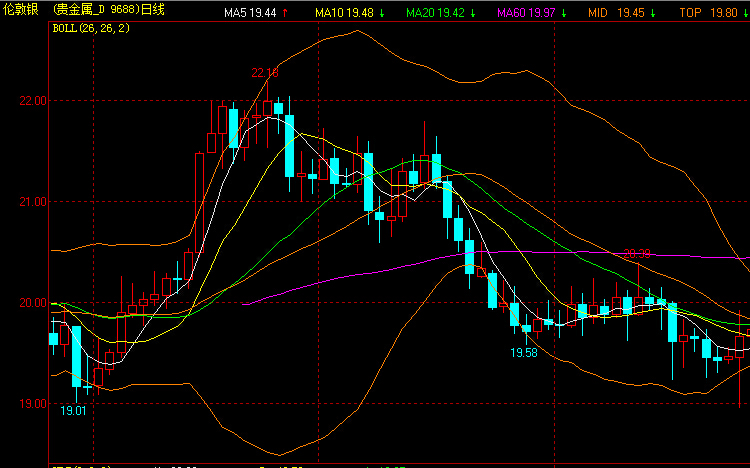
Task: Click the MA20 19.42 readout
Action: (x=435, y=13)
